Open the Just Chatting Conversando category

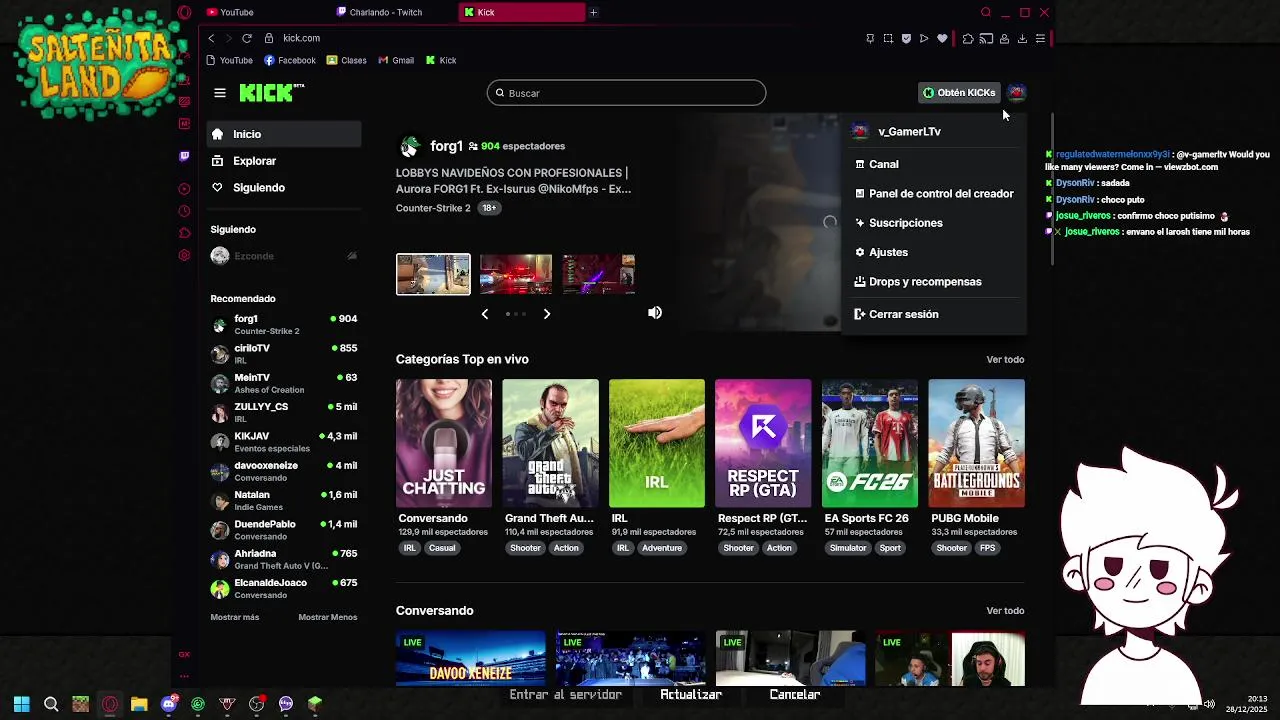pos(444,443)
